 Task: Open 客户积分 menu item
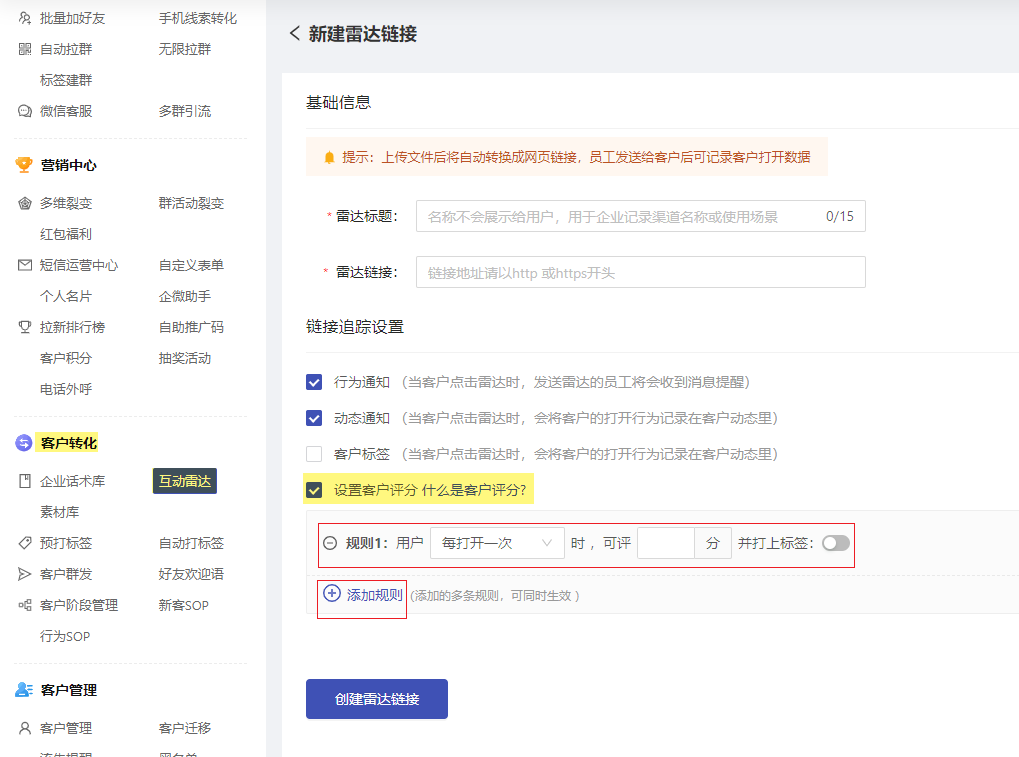click(x=66, y=358)
